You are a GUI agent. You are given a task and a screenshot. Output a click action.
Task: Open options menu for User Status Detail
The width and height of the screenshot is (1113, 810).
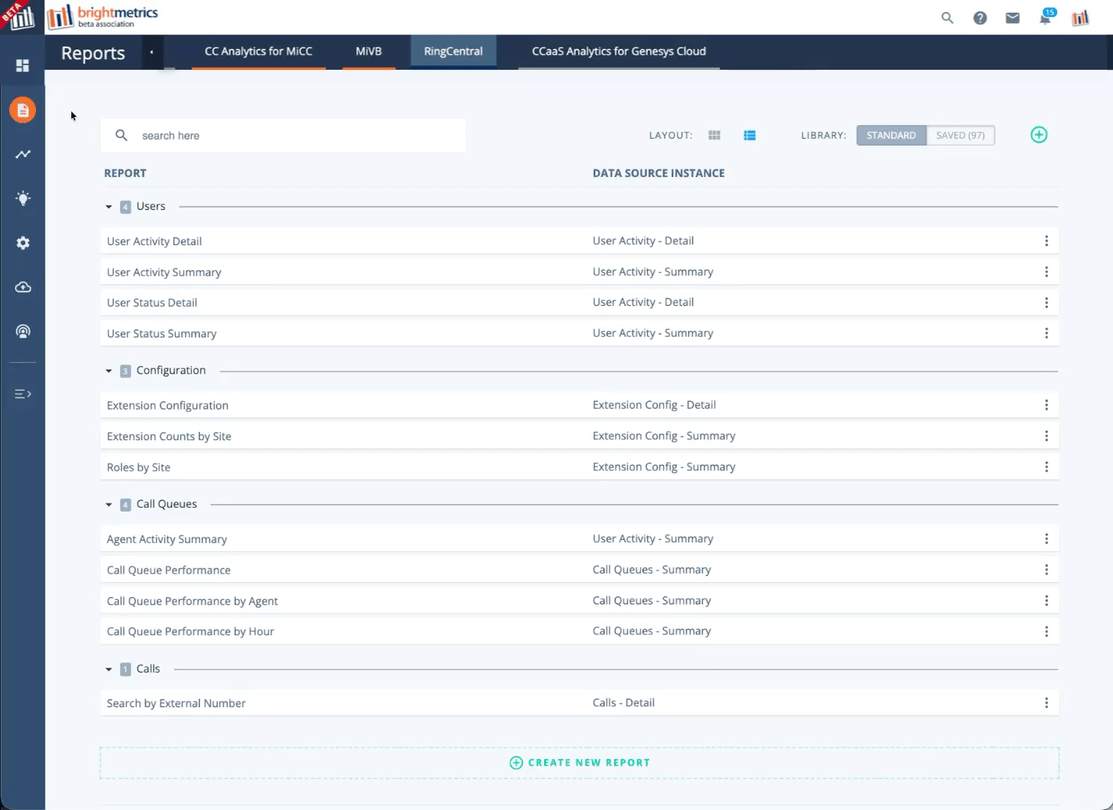[x=1046, y=302]
